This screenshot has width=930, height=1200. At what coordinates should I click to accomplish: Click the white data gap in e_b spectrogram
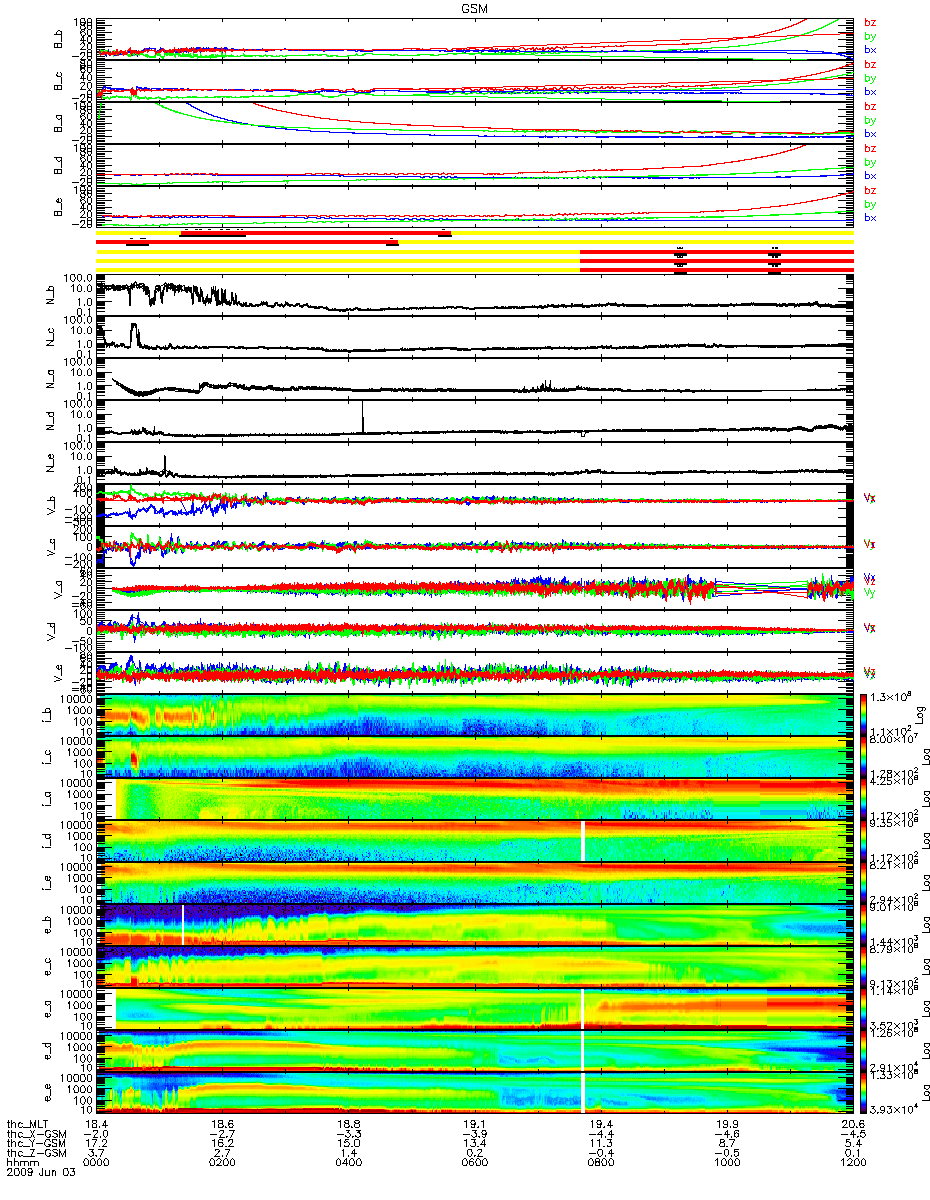pos(183,923)
